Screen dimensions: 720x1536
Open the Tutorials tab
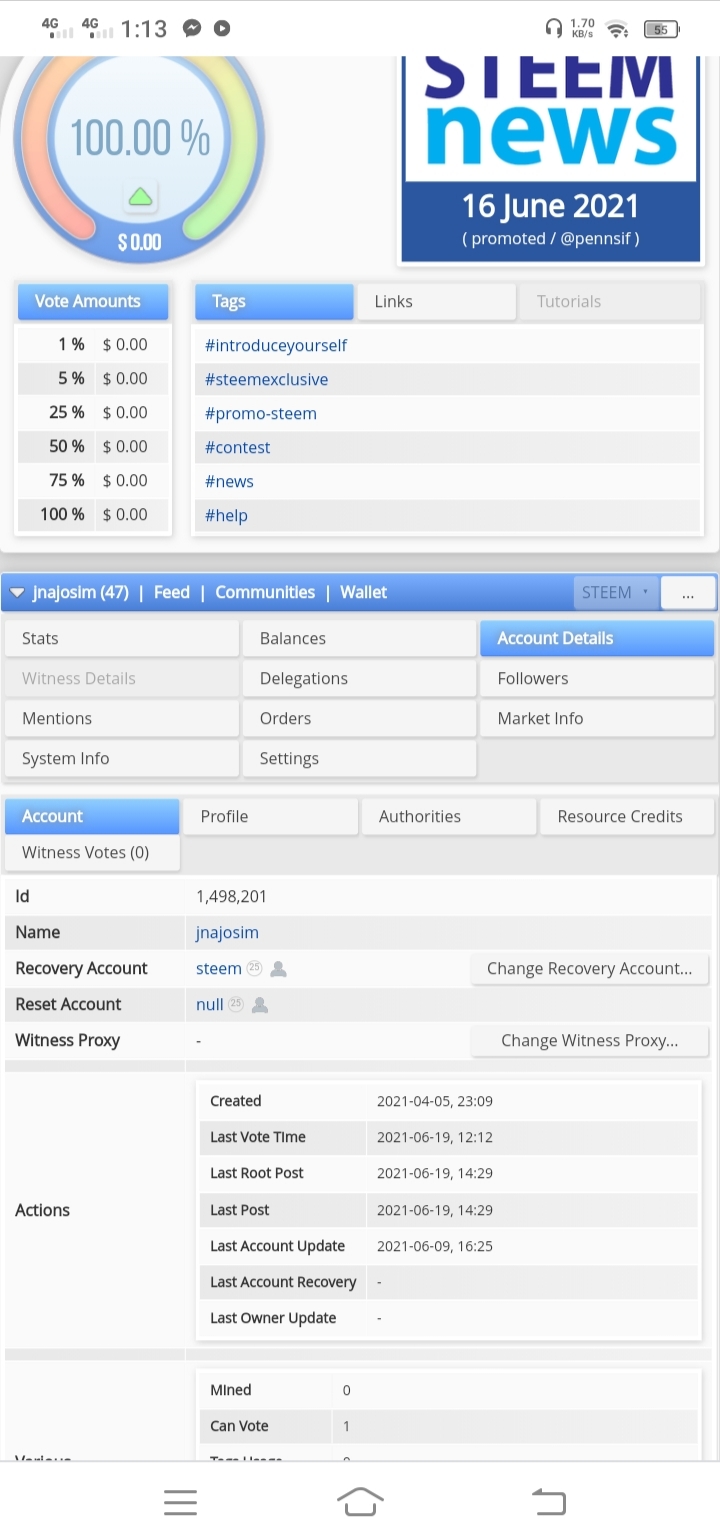pos(609,301)
